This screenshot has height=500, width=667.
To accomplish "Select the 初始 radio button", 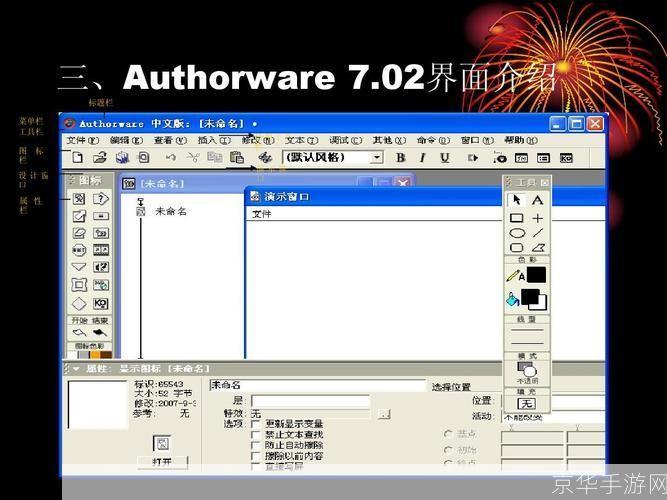I will [x=448, y=450].
